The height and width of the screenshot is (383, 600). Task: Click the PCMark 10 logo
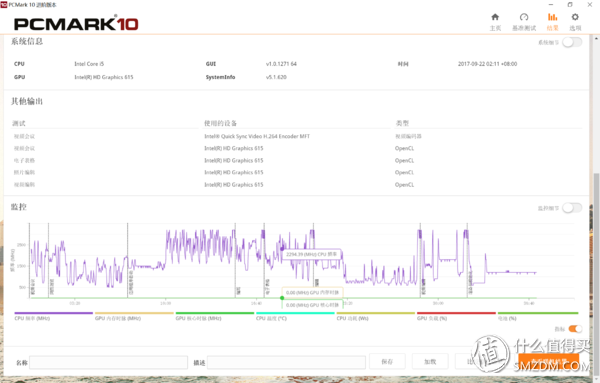point(76,24)
